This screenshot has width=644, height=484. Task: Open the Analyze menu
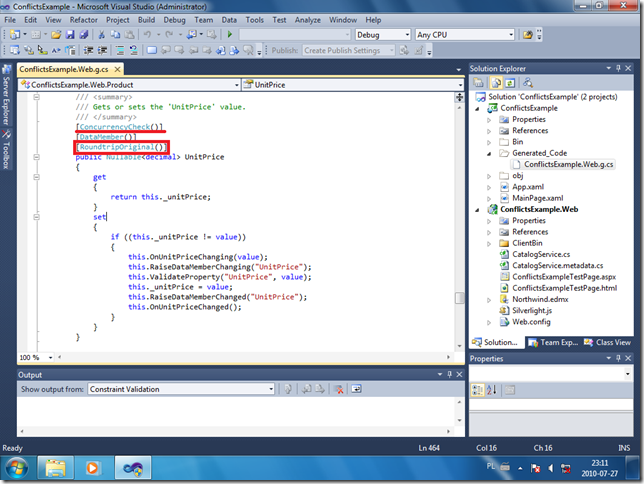click(x=307, y=20)
